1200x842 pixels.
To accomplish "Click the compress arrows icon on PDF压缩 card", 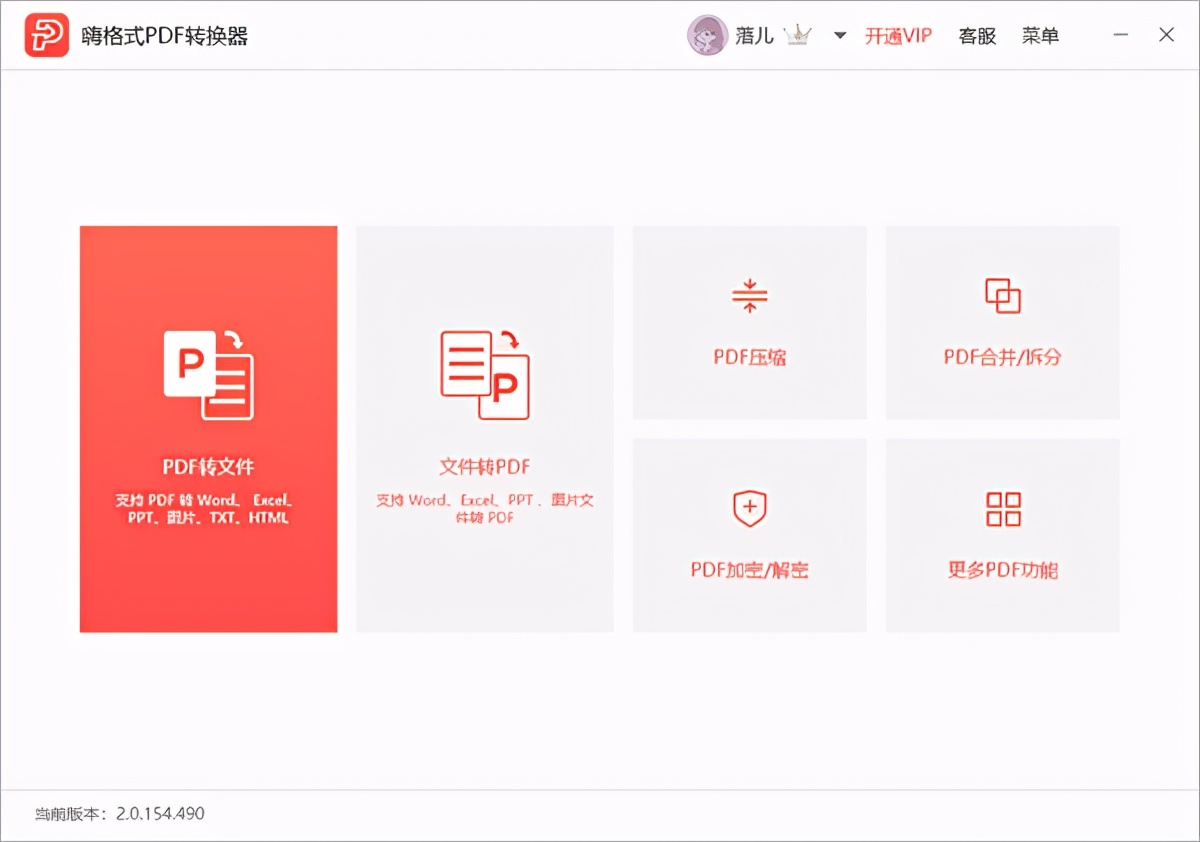I will point(748,295).
